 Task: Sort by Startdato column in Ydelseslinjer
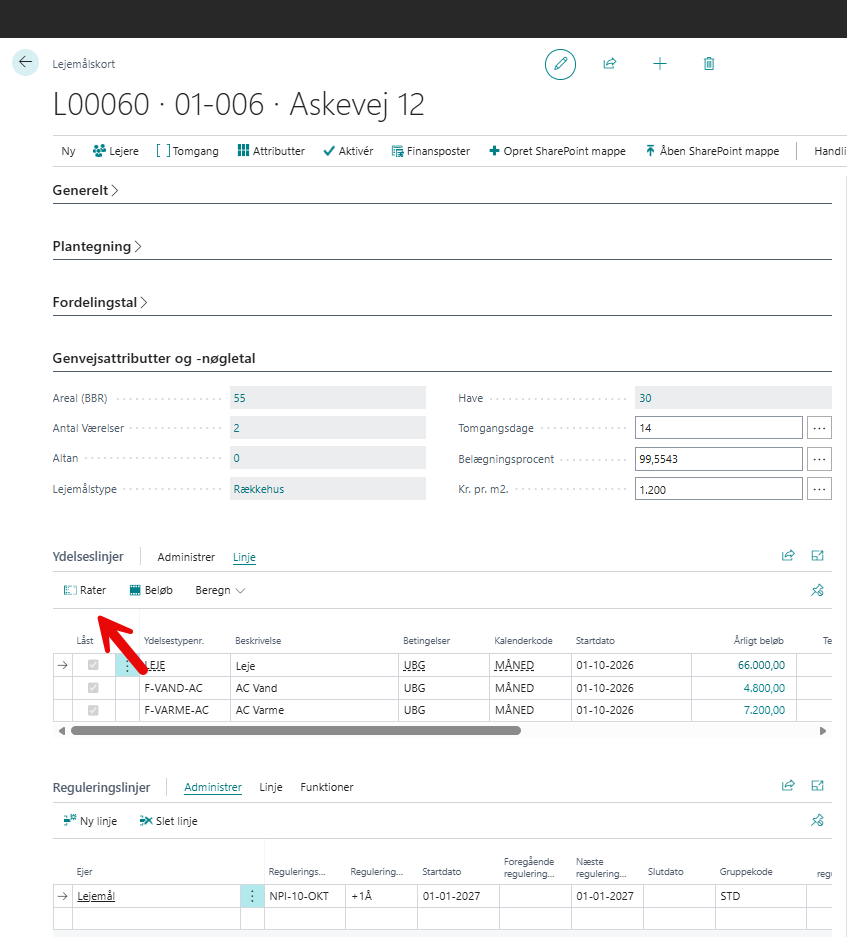point(595,641)
